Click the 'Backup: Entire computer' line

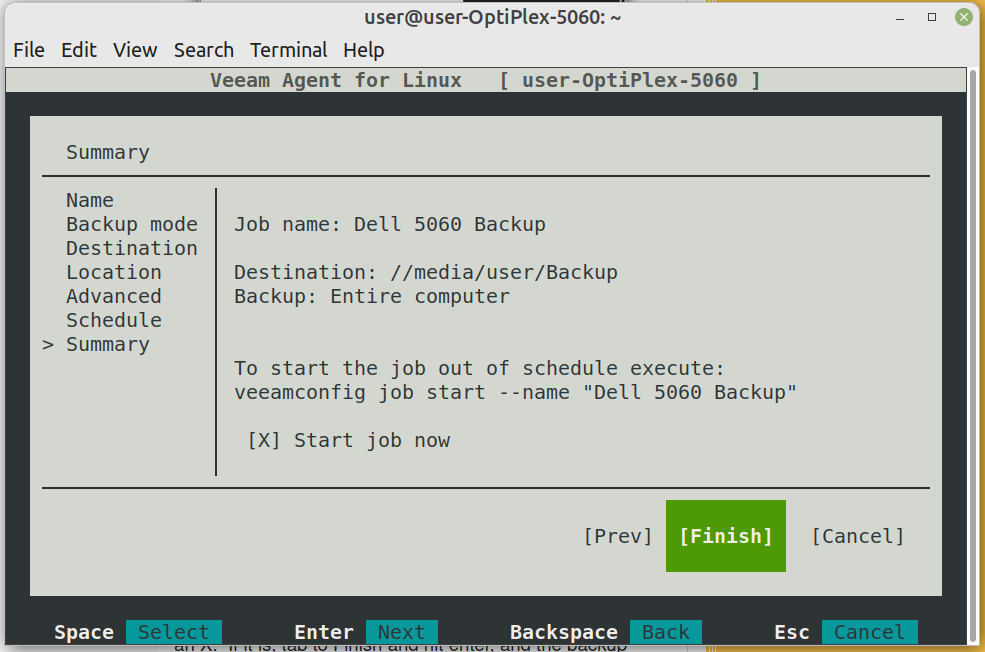[x=372, y=296]
